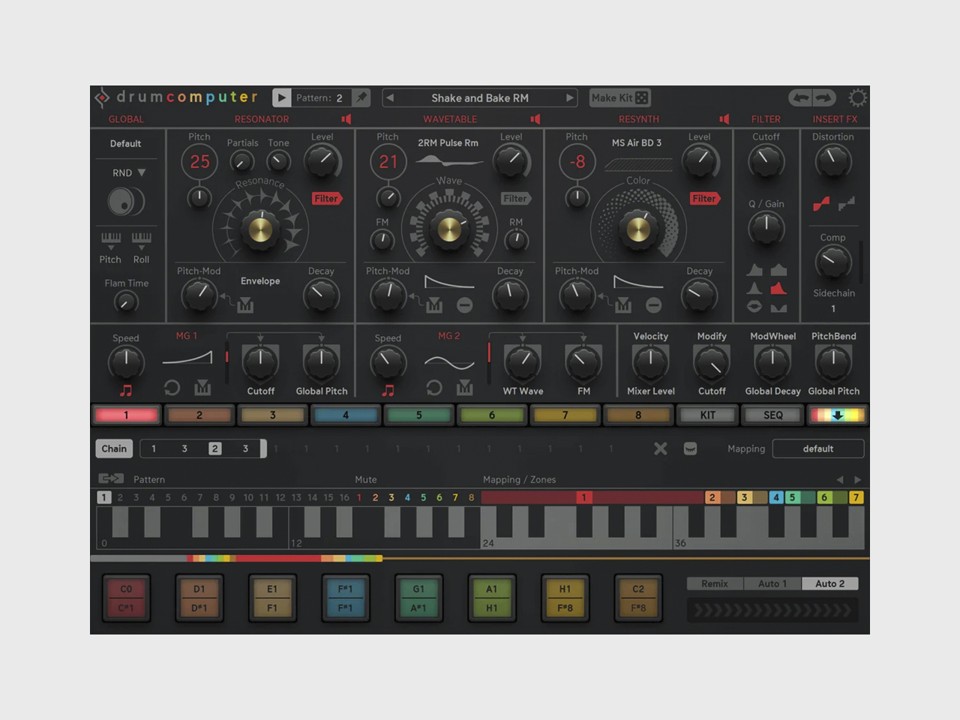Select the red soft distortion curve icon
The width and height of the screenshot is (960, 720).
(x=821, y=204)
